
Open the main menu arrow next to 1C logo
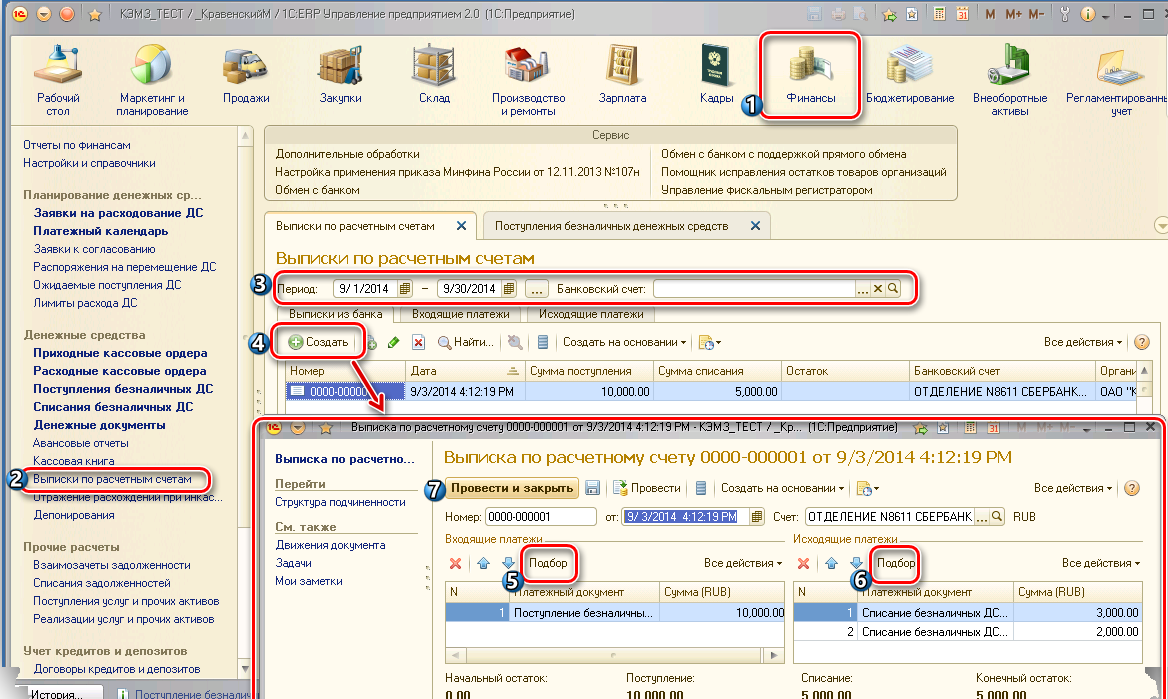[x=44, y=14]
